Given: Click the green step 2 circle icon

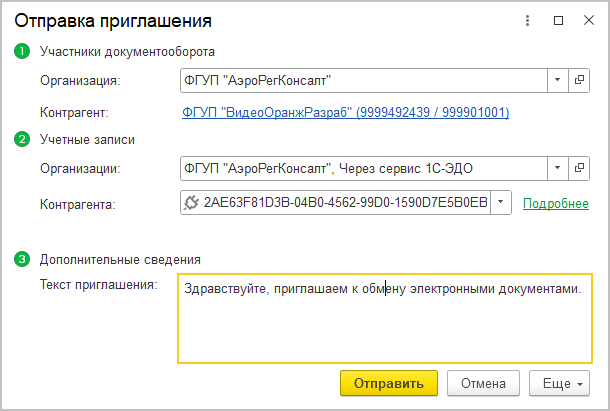Looking at the screenshot, I should (22, 139).
